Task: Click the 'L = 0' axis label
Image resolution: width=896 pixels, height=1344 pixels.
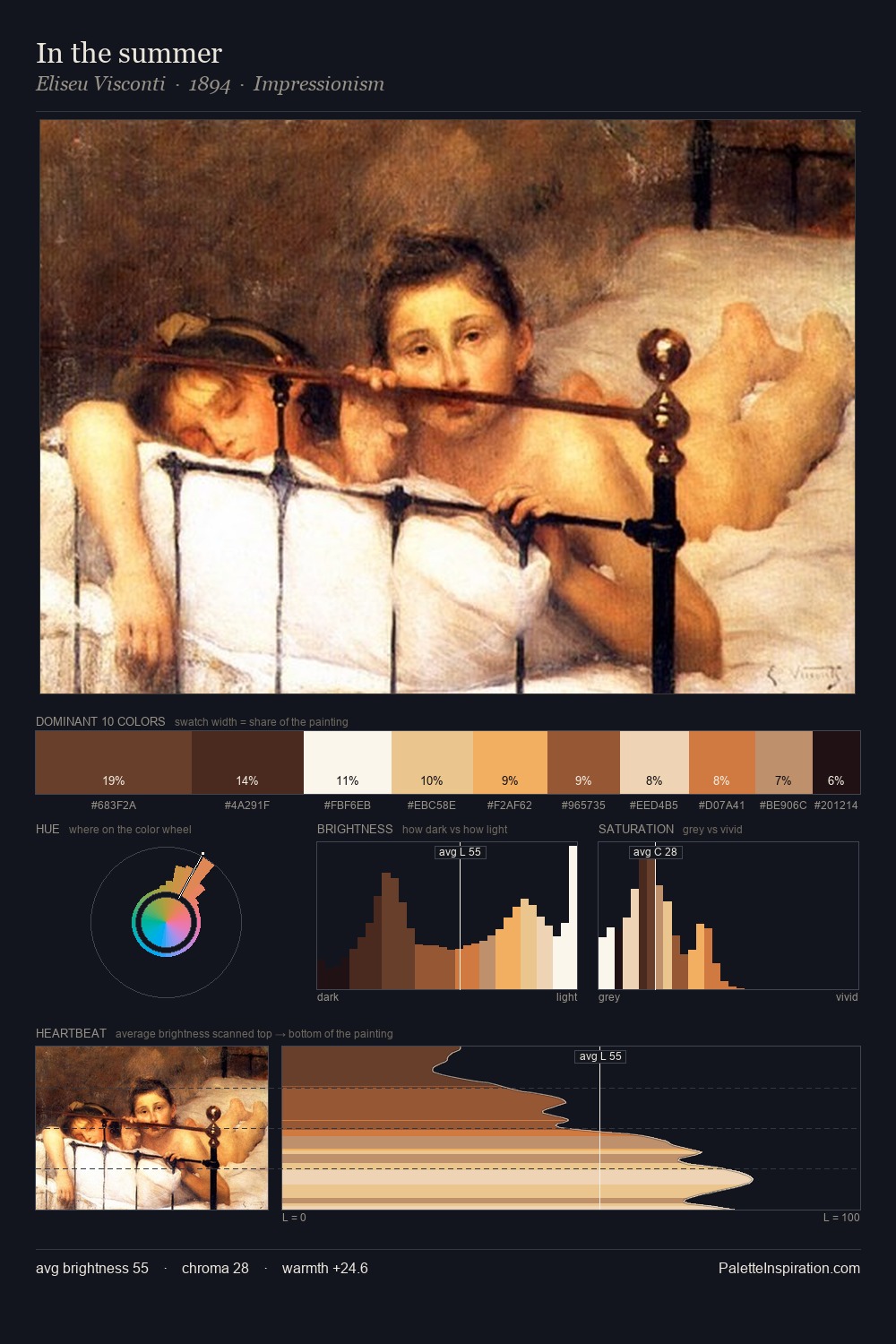Action: coord(294,1218)
